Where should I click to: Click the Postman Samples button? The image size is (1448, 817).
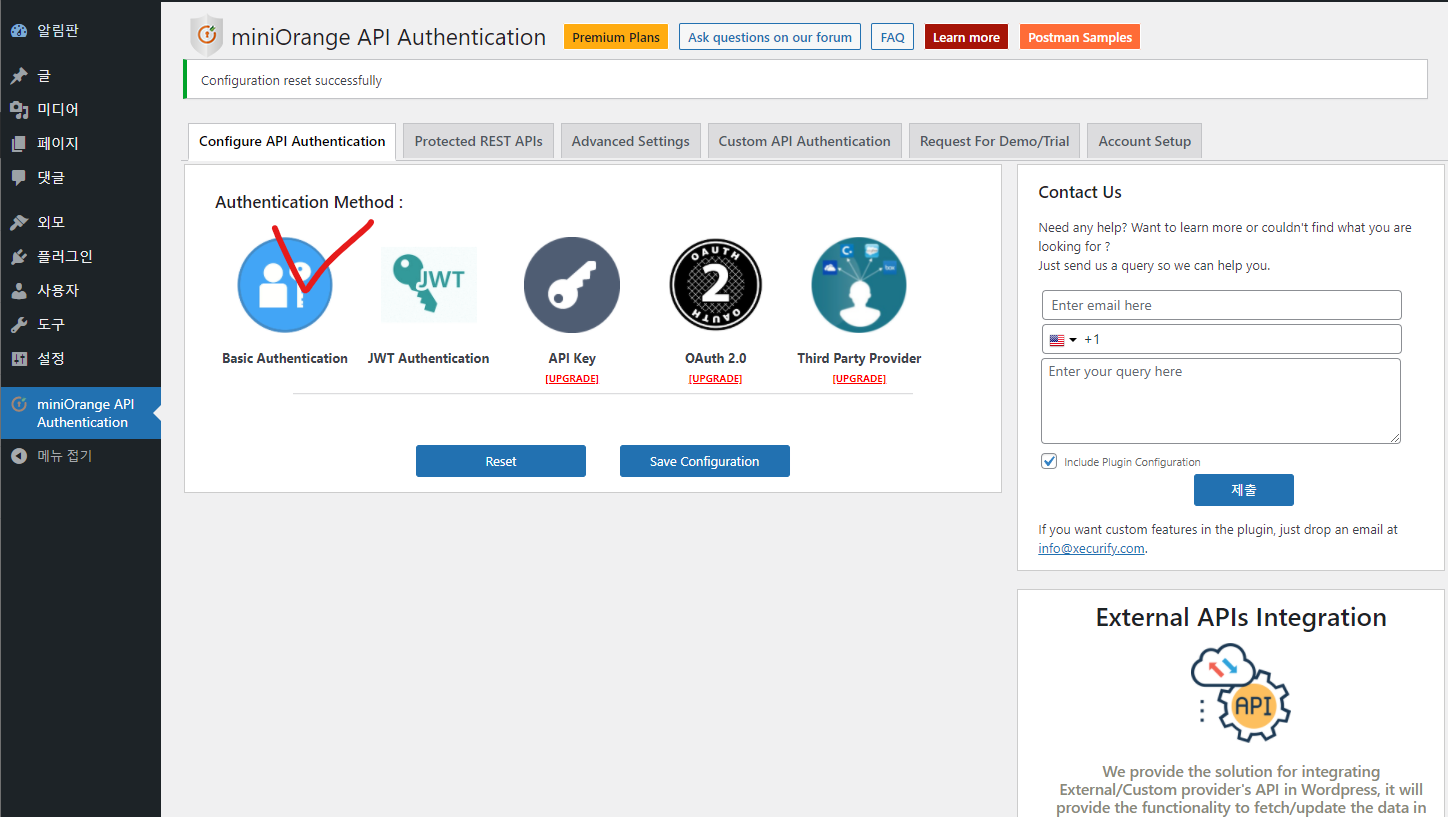point(1080,37)
